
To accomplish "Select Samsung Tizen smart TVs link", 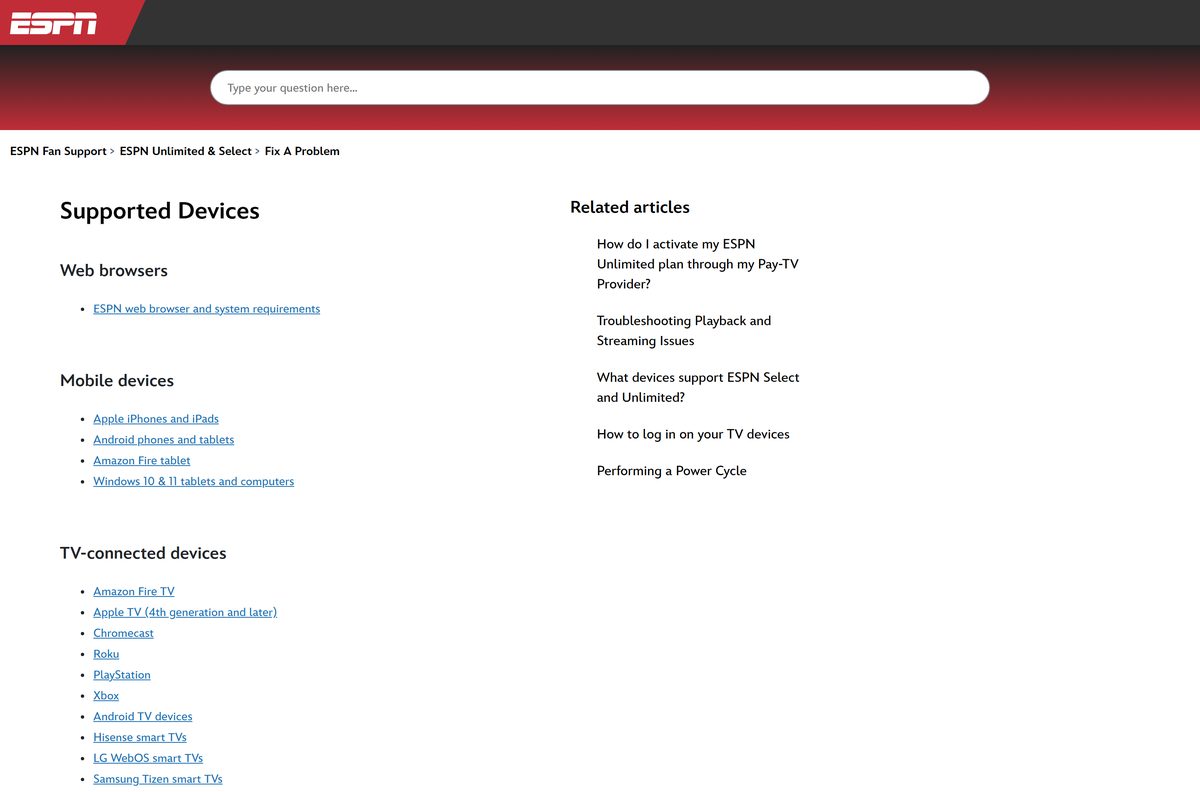I will [158, 780].
